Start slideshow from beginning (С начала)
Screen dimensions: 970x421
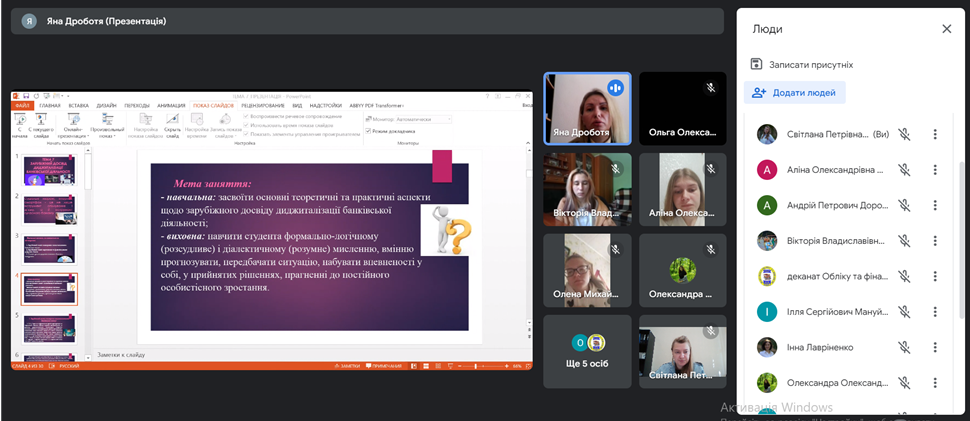pyautogui.click(x=20, y=124)
